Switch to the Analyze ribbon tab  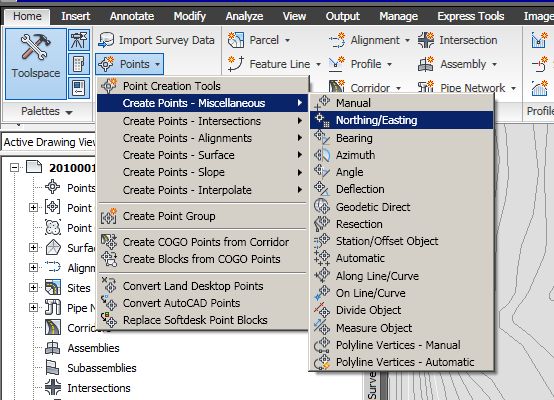[244, 16]
